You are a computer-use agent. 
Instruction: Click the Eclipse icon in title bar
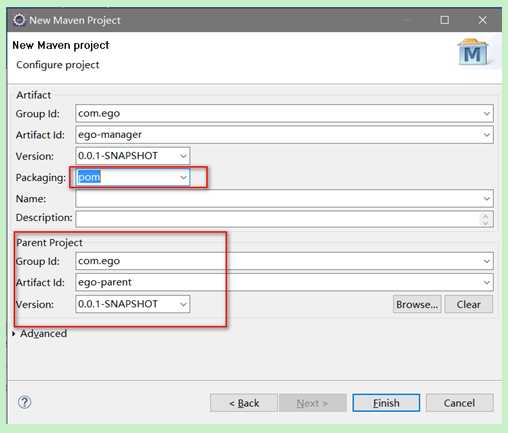tap(19, 20)
